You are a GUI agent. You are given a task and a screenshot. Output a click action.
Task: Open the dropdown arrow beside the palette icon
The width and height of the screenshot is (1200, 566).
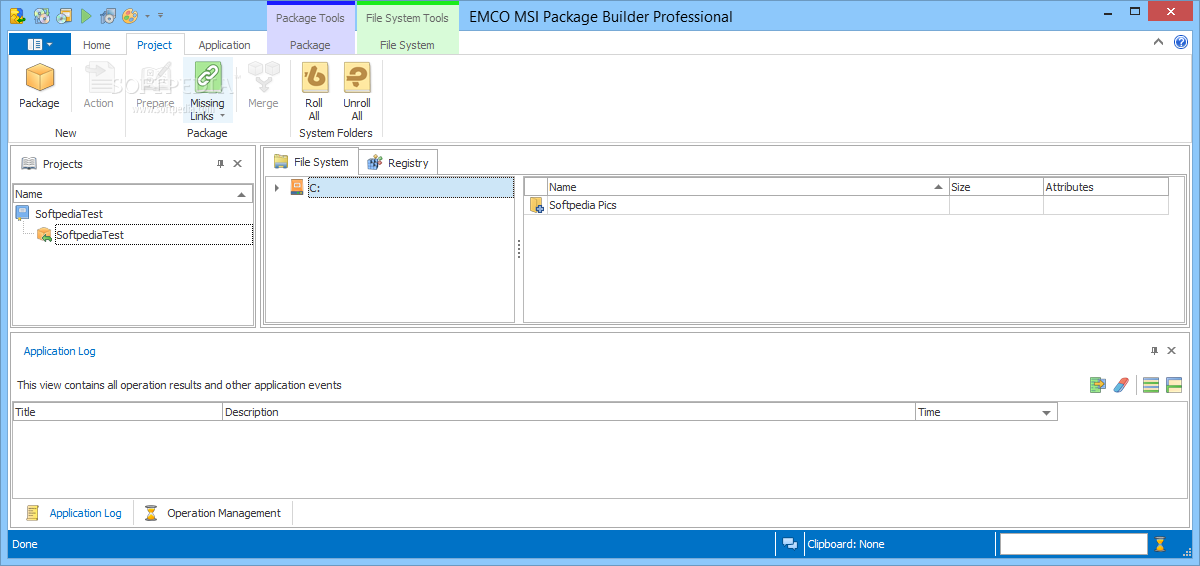point(147,16)
